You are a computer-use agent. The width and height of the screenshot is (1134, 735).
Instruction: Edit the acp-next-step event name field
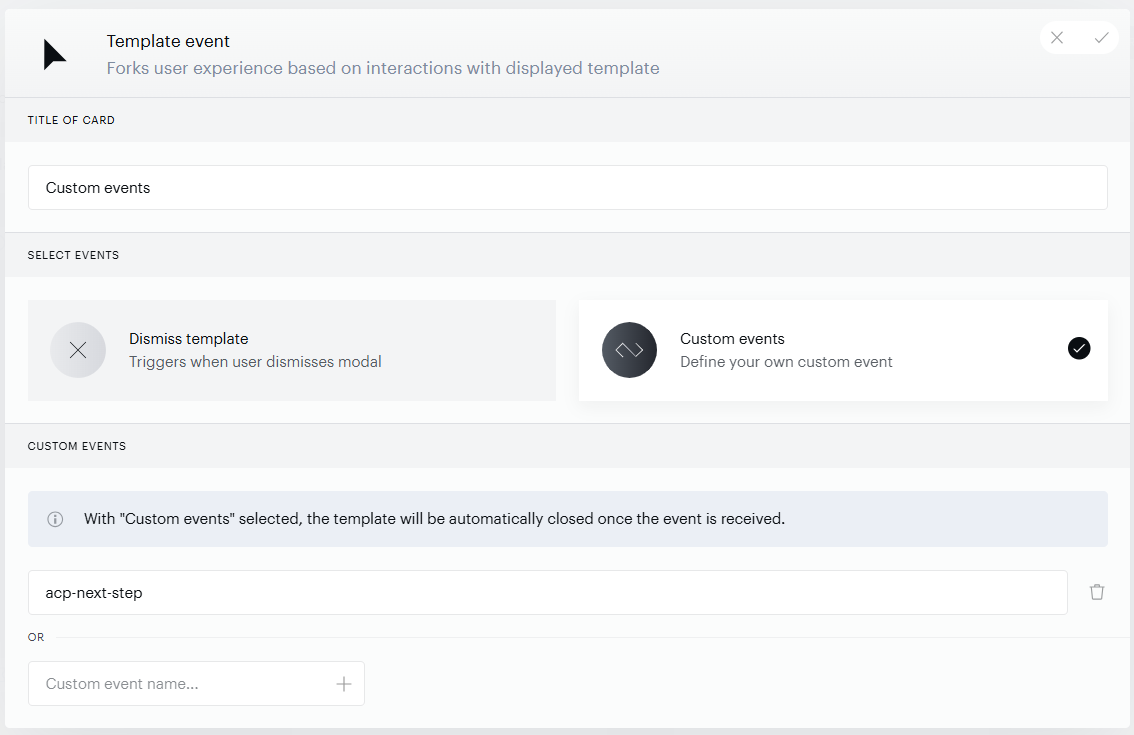pyautogui.click(x=547, y=592)
